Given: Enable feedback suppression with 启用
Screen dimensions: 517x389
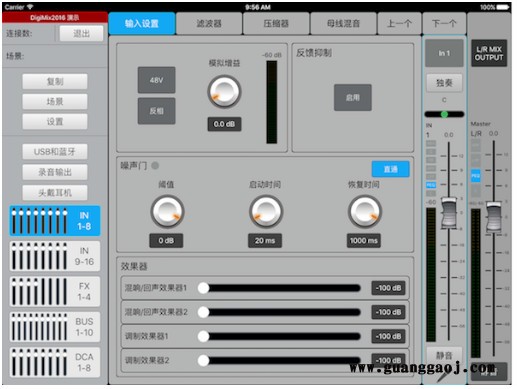Looking at the screenshot, I should click(353, 97).
